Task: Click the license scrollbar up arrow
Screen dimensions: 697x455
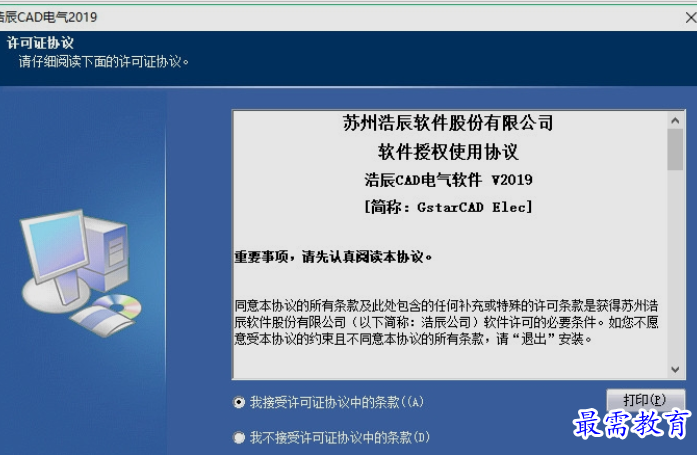Action: (x=675, y=120)
